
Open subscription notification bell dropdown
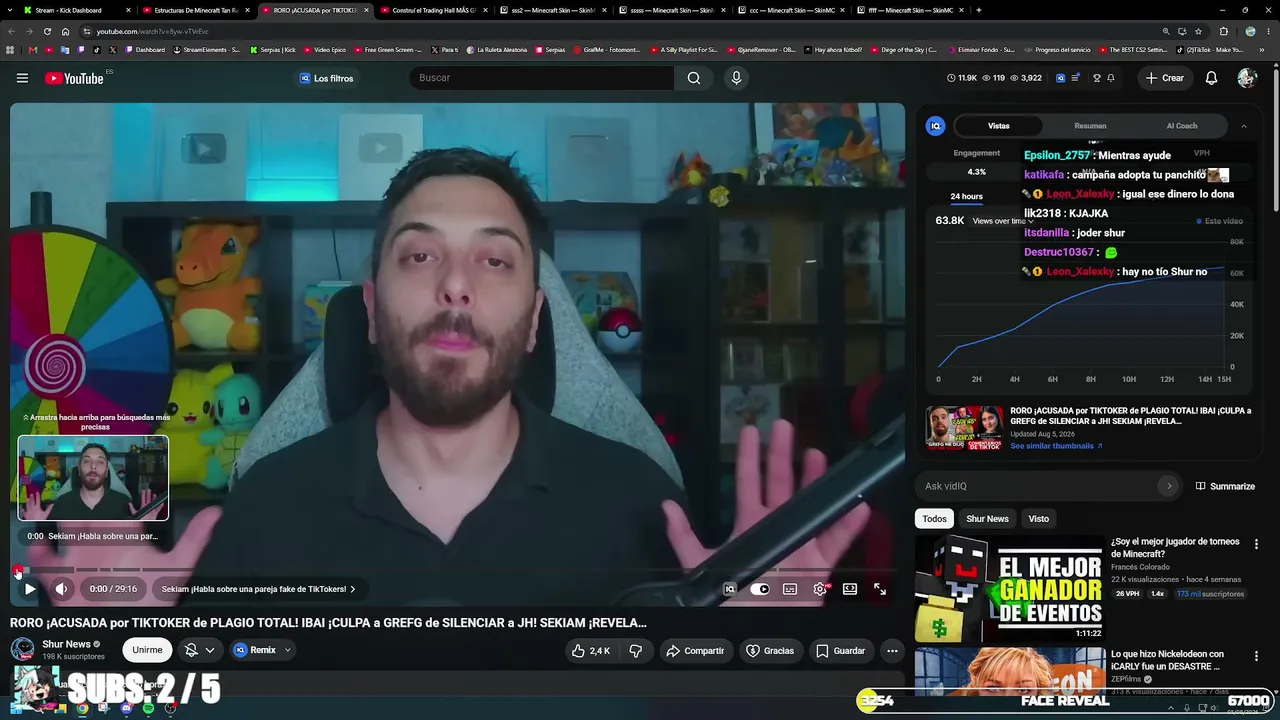(x=200, y=650)
